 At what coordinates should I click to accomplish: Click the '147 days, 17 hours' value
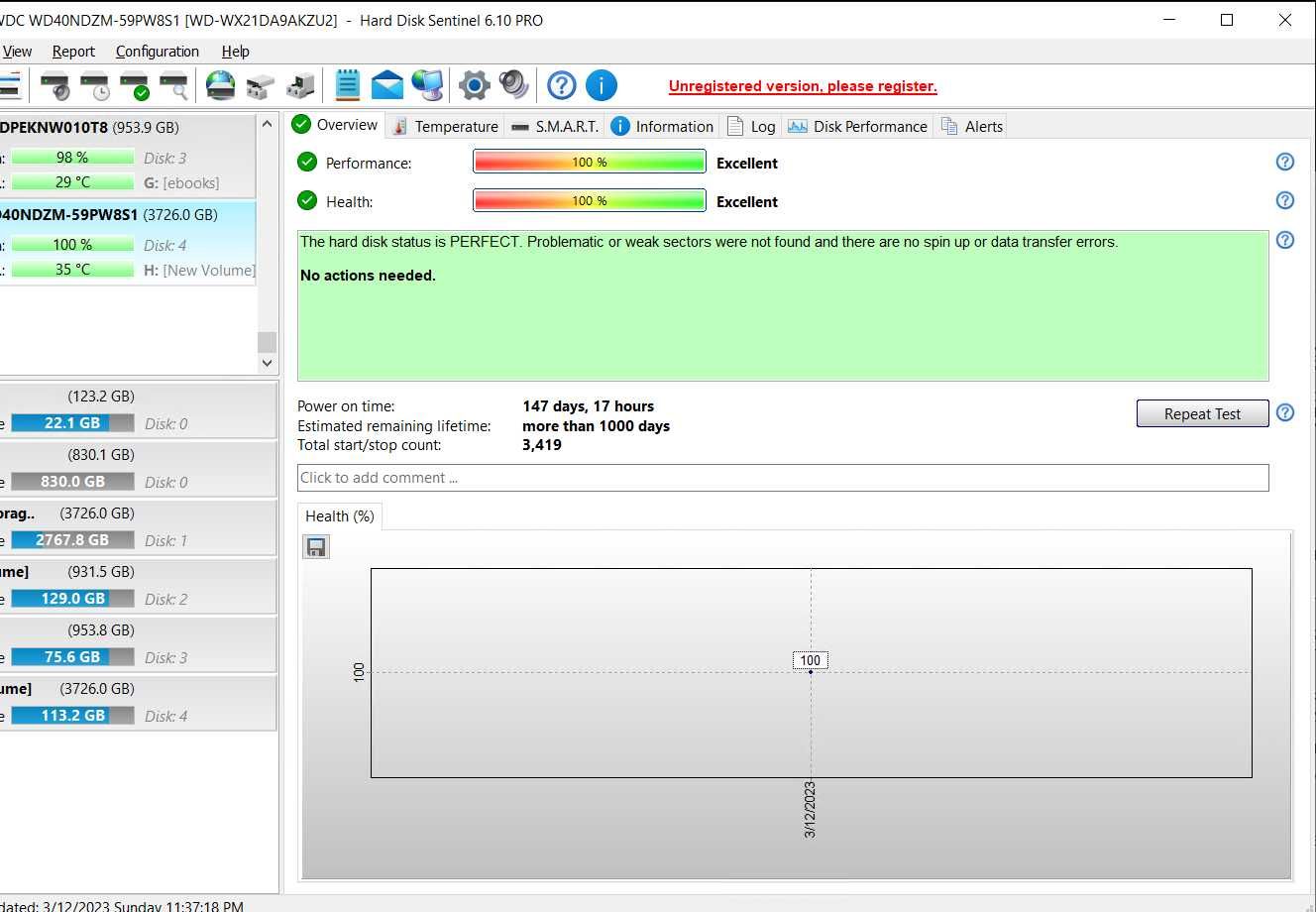(x=589, y=406)
